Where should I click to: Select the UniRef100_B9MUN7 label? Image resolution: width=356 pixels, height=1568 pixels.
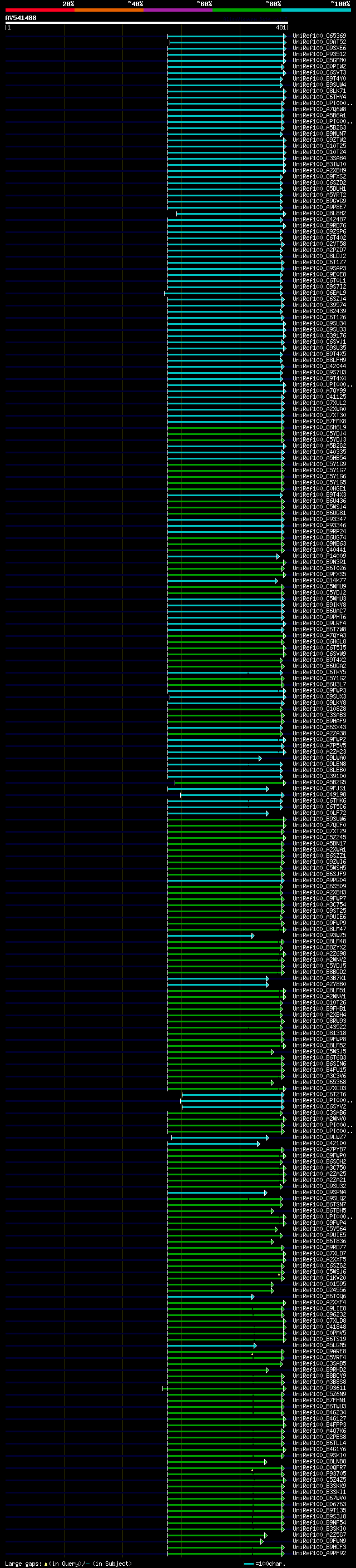[319, 134]
